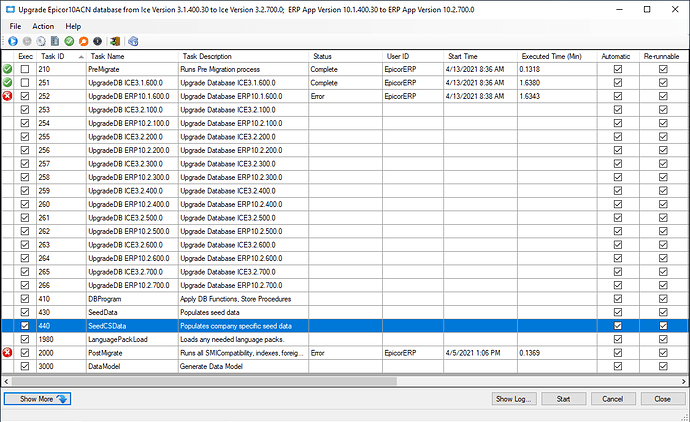This screenshot has width=690, height=422.
Task: Toggle Re-runnable checkbox for PostMigrate row
Action: pos(663,353)
